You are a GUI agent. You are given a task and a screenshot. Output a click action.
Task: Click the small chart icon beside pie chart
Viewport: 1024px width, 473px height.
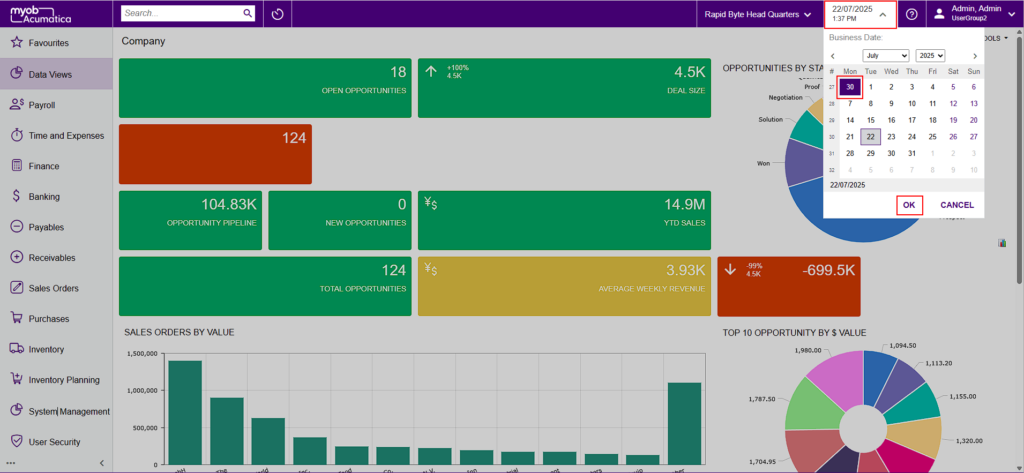click(x=1002, y=243)
